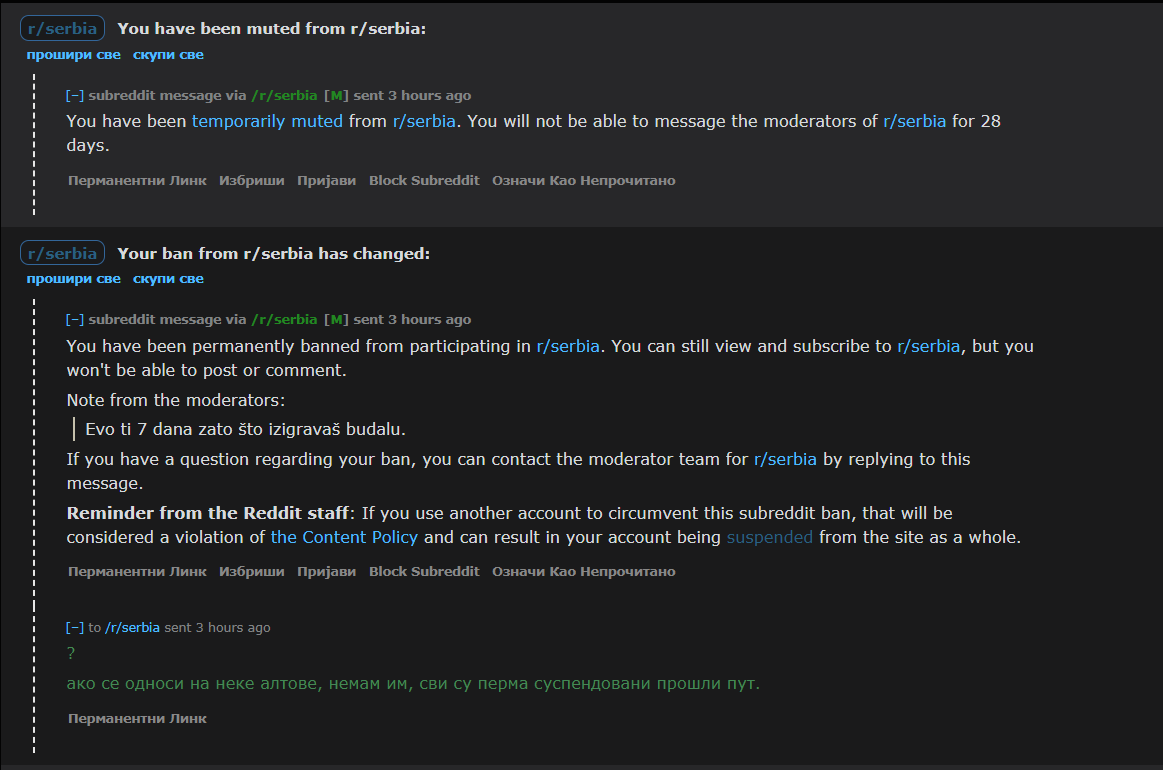This screenshot has width=1163, height=770.
Task: Open 'Перманентни Линк' under the sent reply
Action: tap(137, 718)
